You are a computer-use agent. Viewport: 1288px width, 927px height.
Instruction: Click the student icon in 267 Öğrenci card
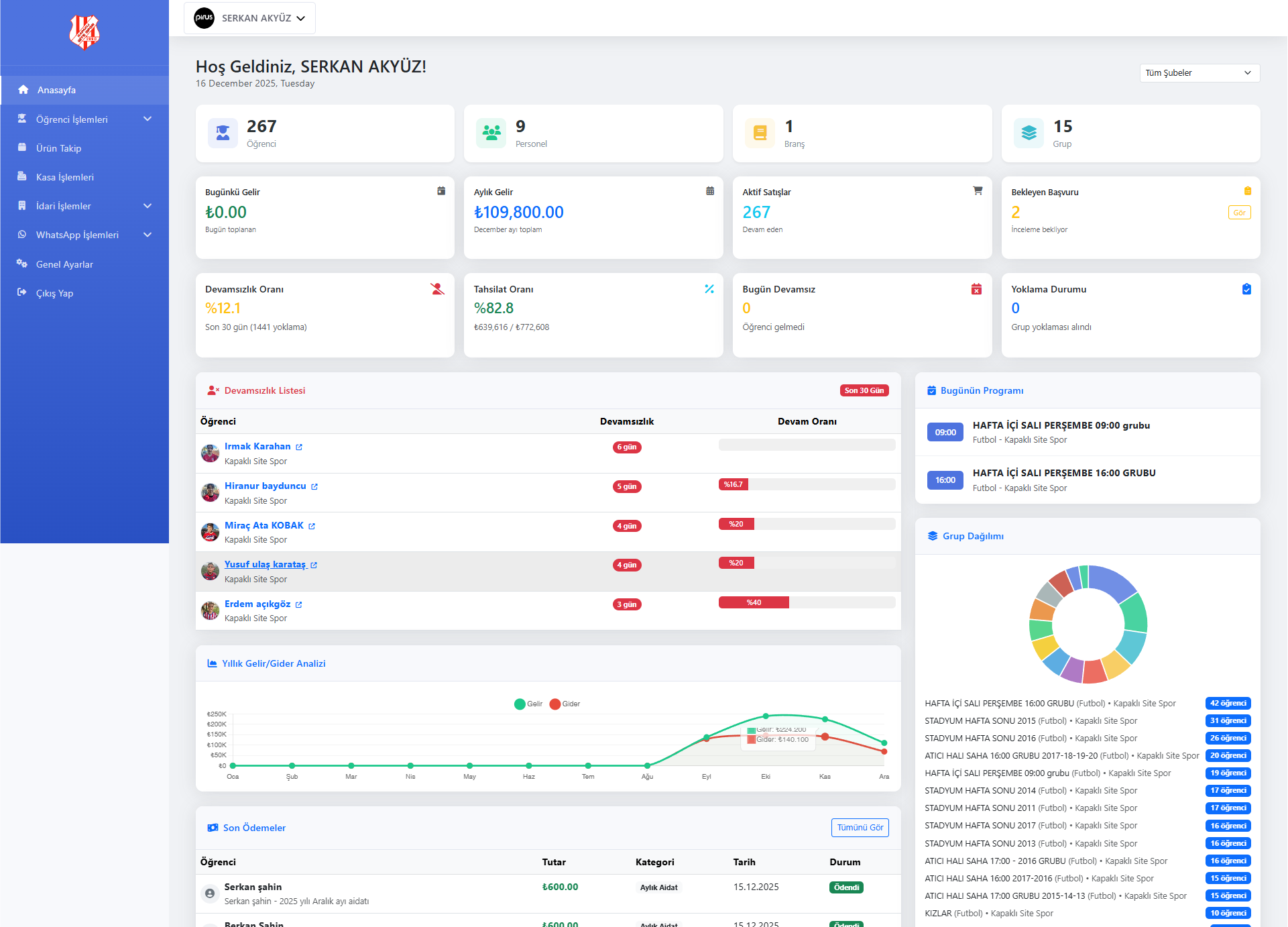click(x=223, y=133)
